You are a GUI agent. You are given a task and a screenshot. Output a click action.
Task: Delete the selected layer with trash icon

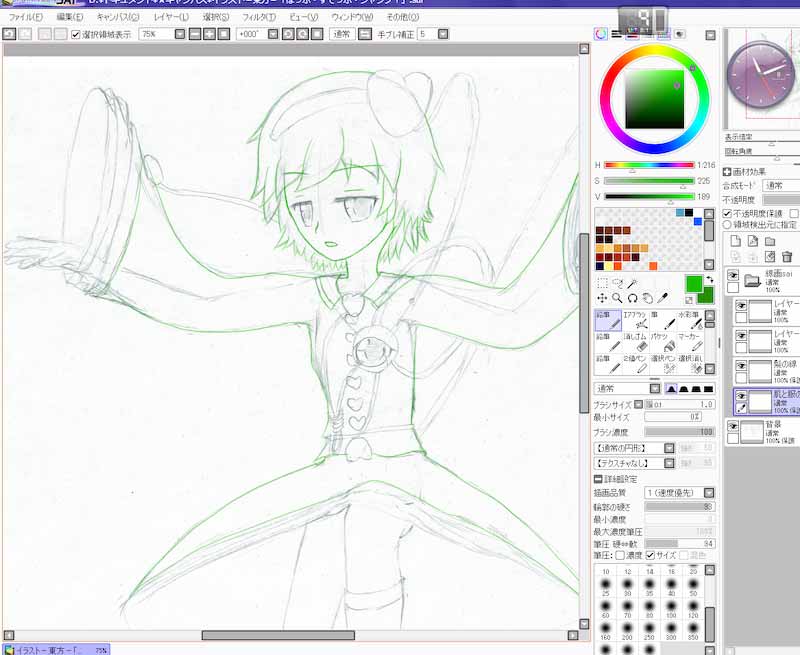[x=787, y=257]
